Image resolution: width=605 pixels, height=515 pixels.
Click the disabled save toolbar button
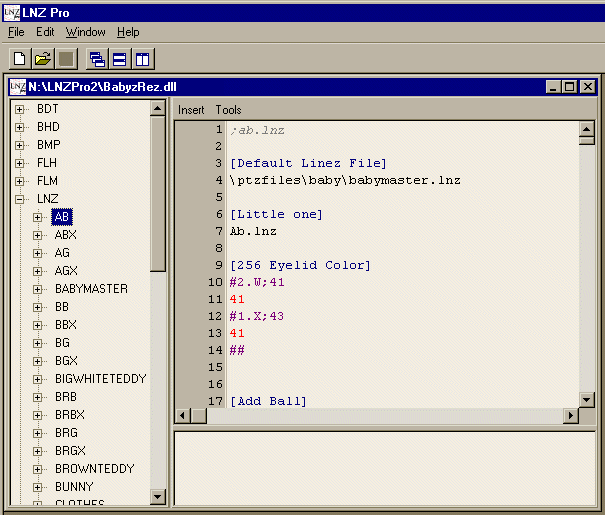coord(66,59)
